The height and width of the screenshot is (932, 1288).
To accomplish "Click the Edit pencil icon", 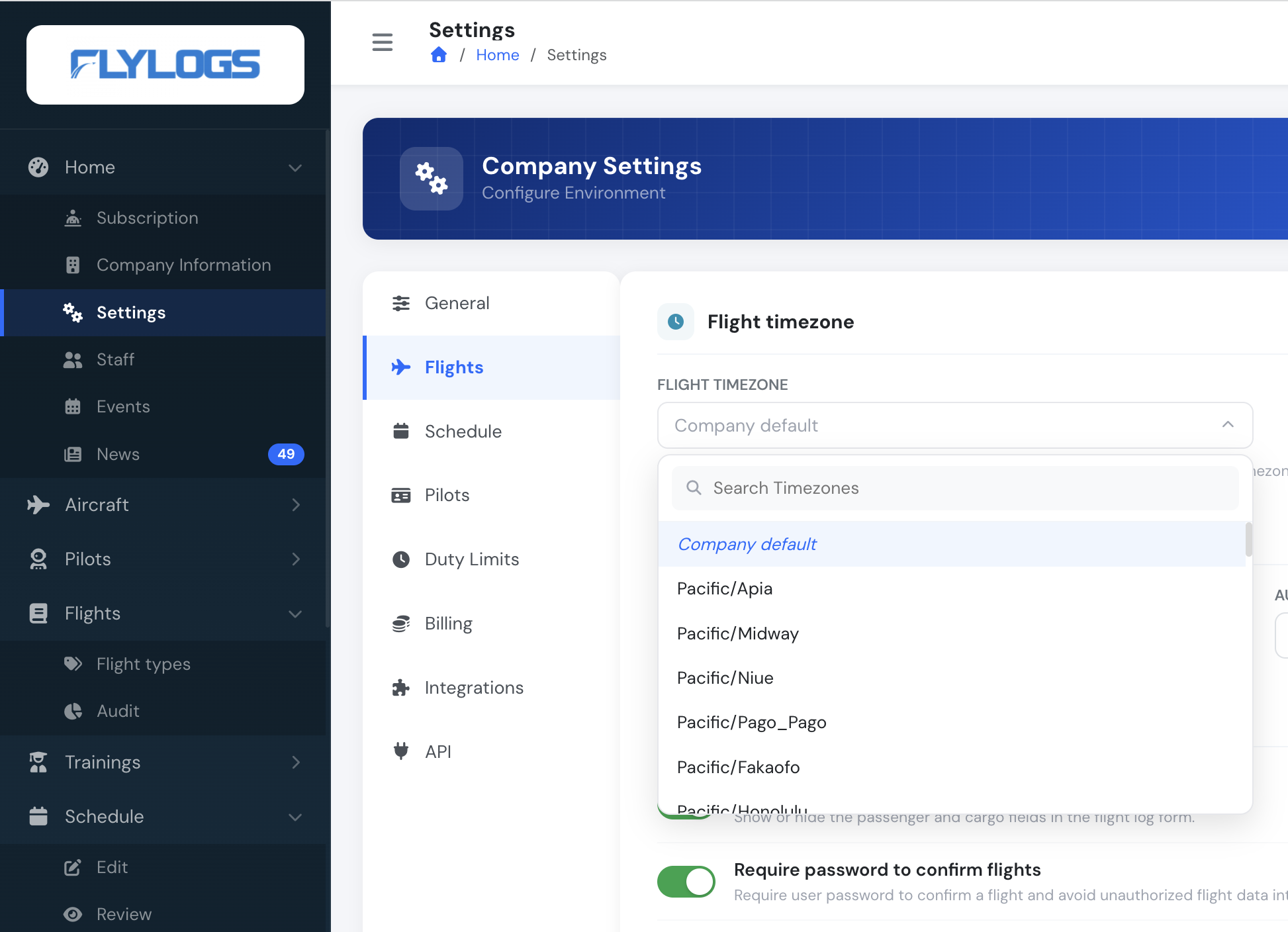I will (73, 867).
